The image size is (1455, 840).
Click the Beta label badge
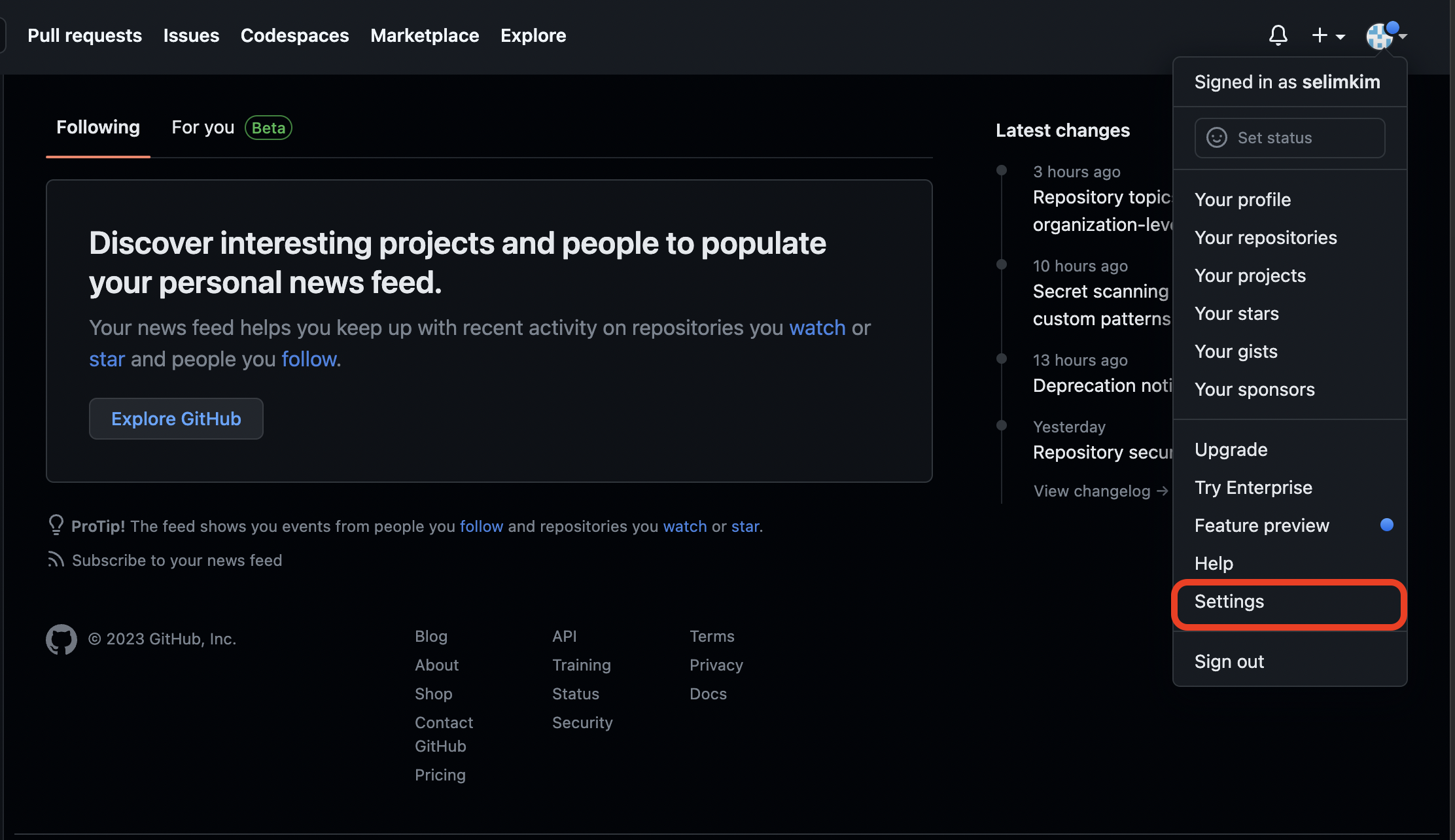click(268, 128)
